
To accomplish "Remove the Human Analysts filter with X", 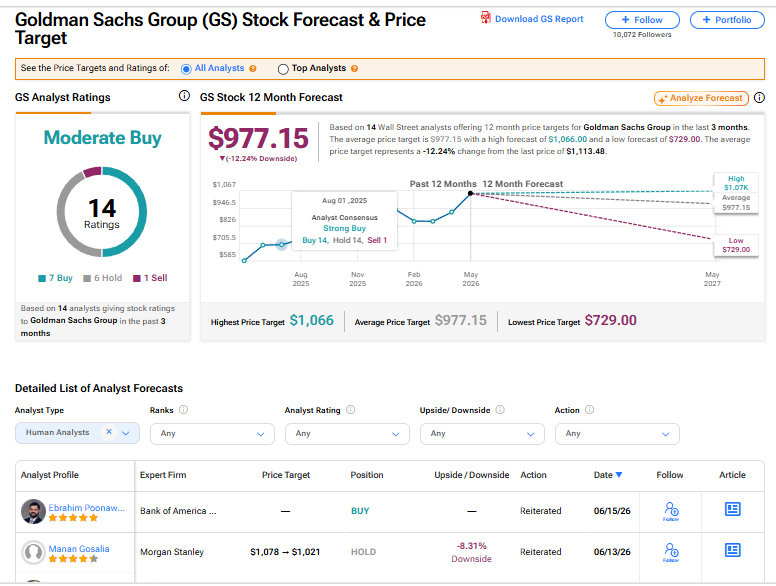I will point(109,432).
